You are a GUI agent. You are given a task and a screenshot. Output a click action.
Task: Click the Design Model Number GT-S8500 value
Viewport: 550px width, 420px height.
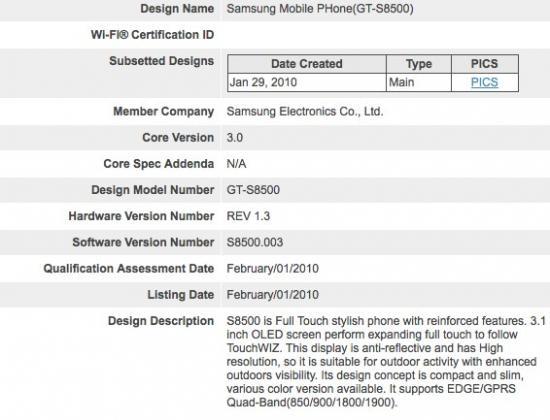[253, 190]
